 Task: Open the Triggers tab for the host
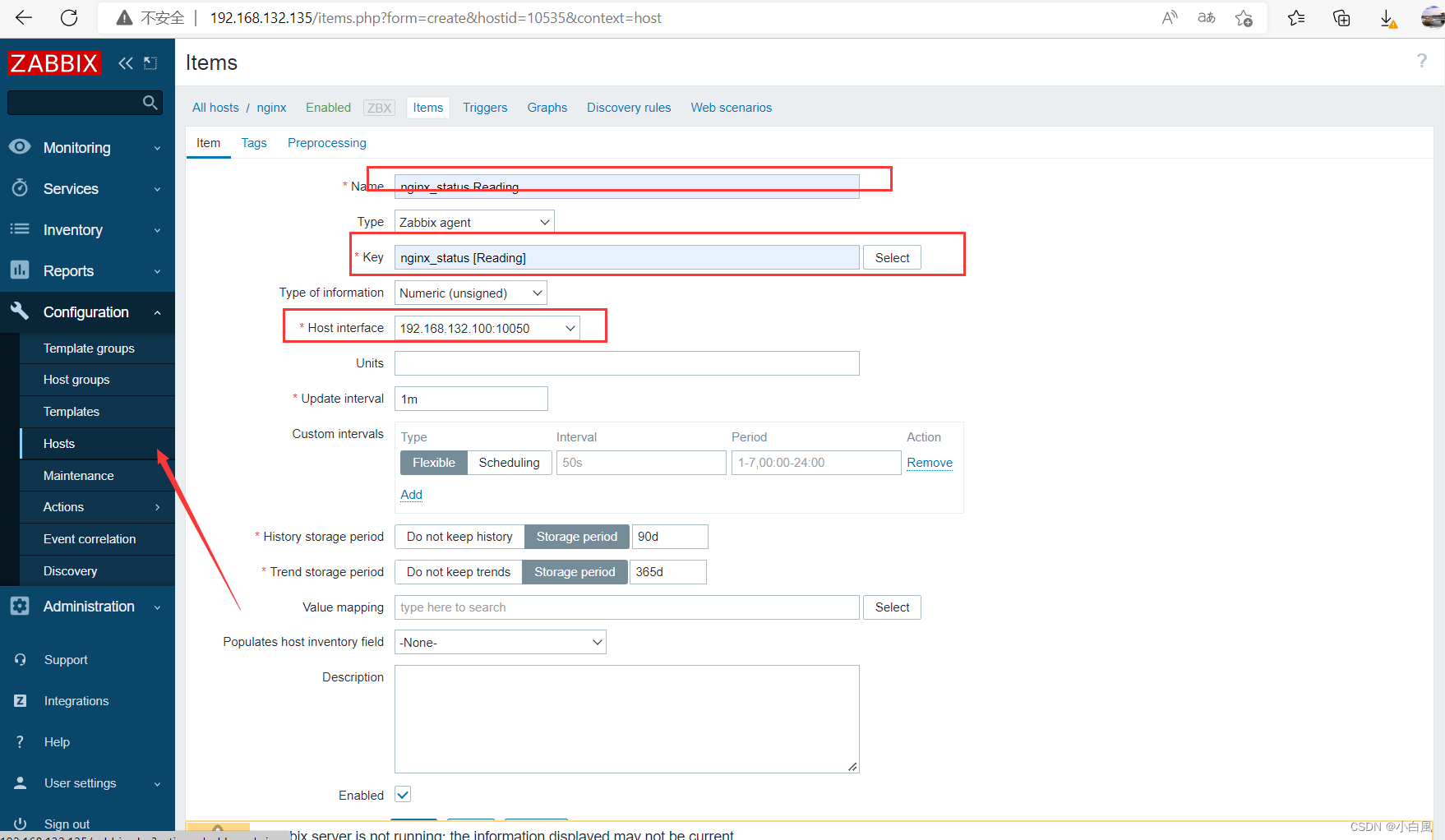[485, 108]
